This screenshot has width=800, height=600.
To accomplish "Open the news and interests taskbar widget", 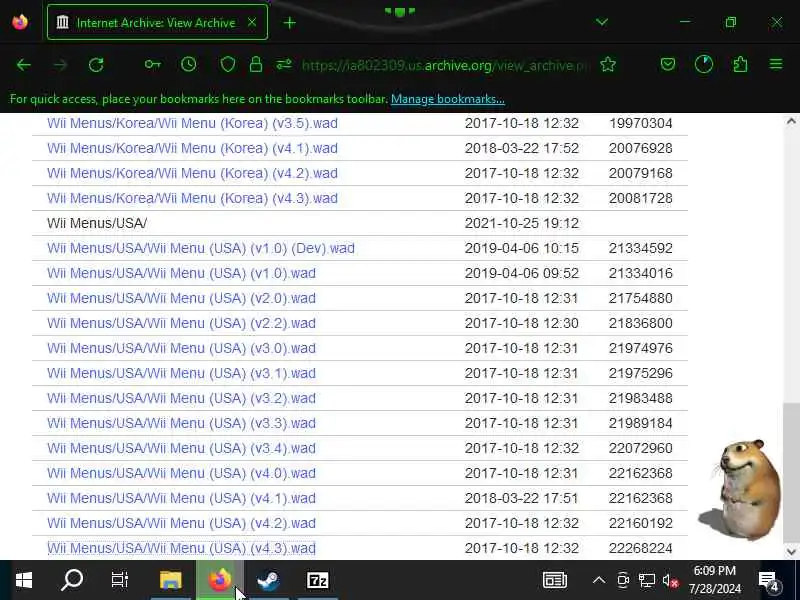I will (555, 580).
